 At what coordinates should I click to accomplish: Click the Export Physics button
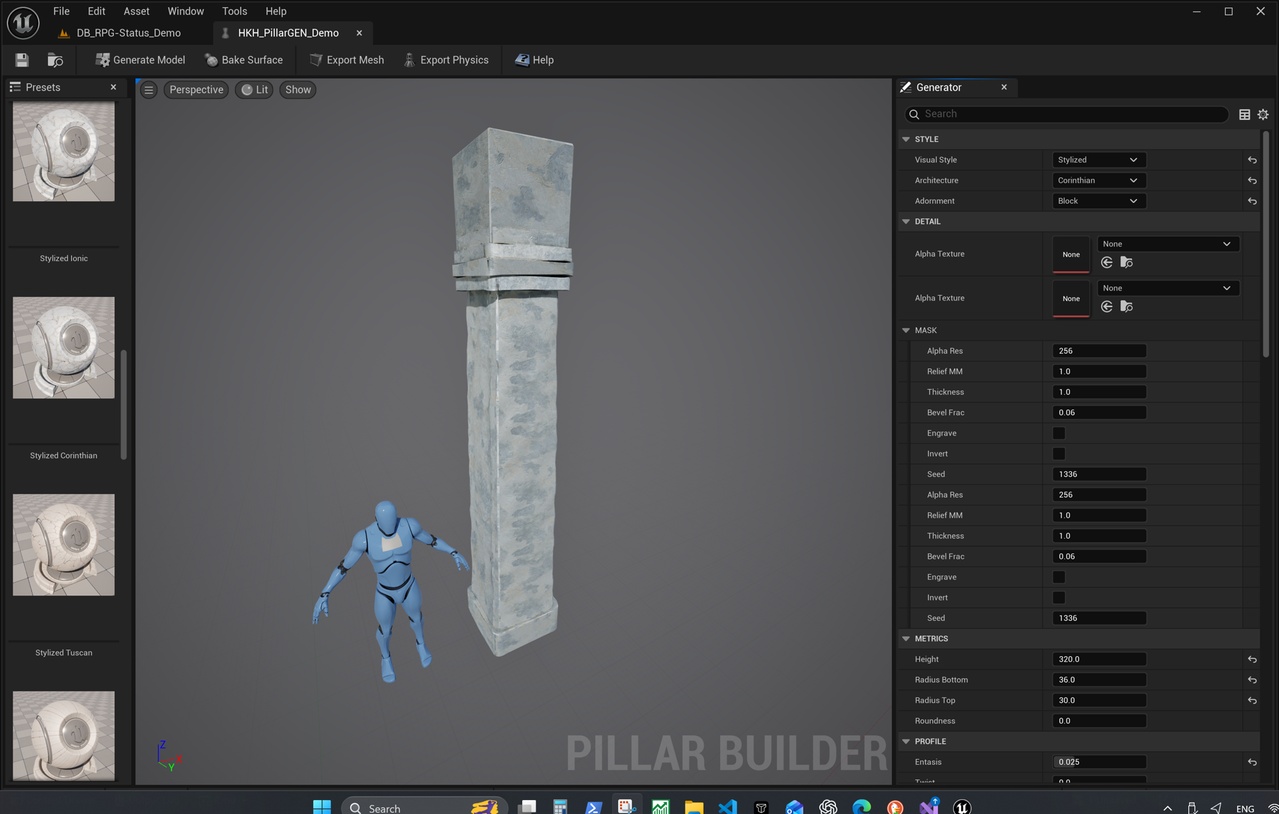(445, 60)
